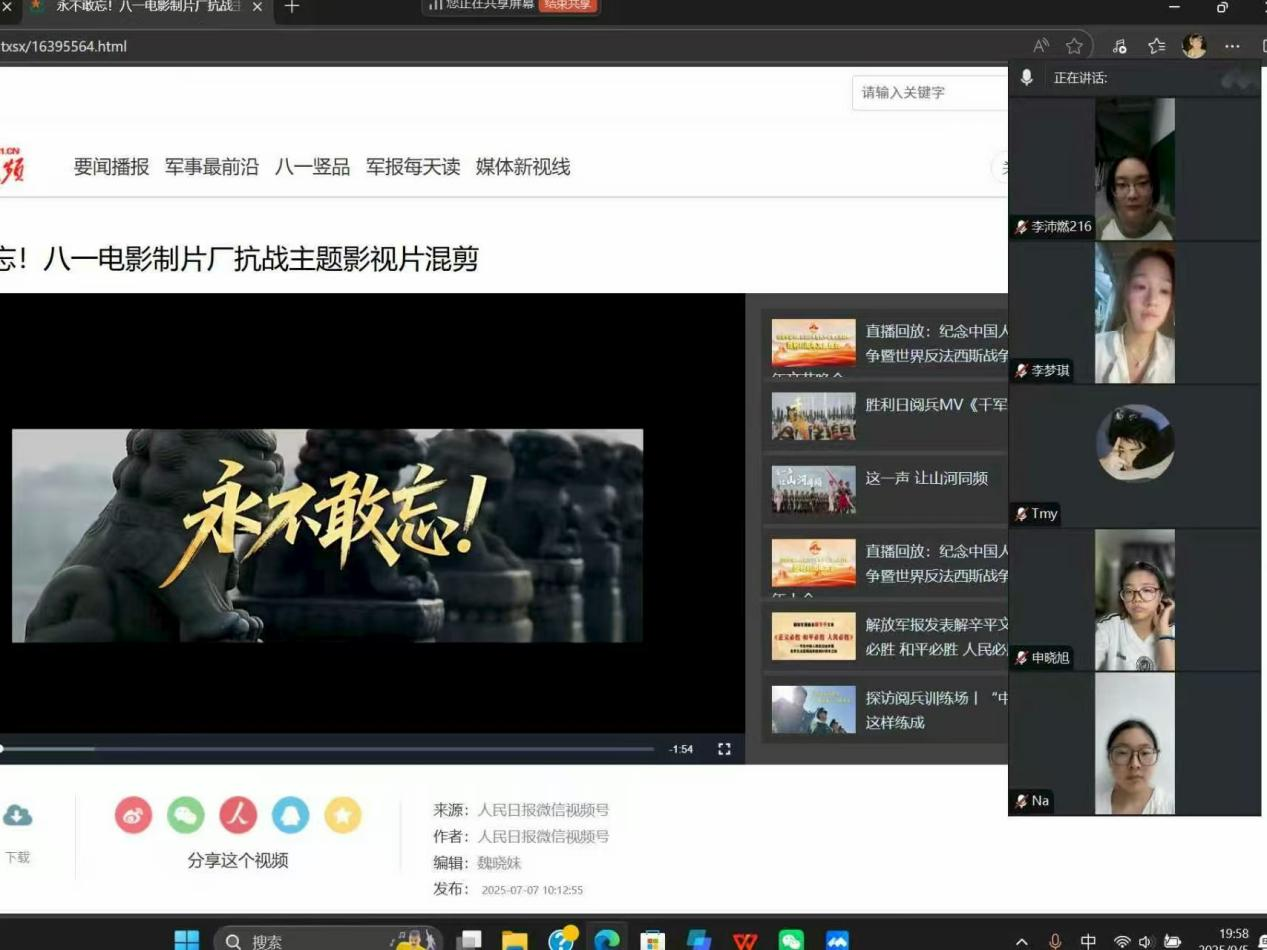Share video via WeChat icon
The width and height of the screenshot is (1267, 950).
coord(185,816)
